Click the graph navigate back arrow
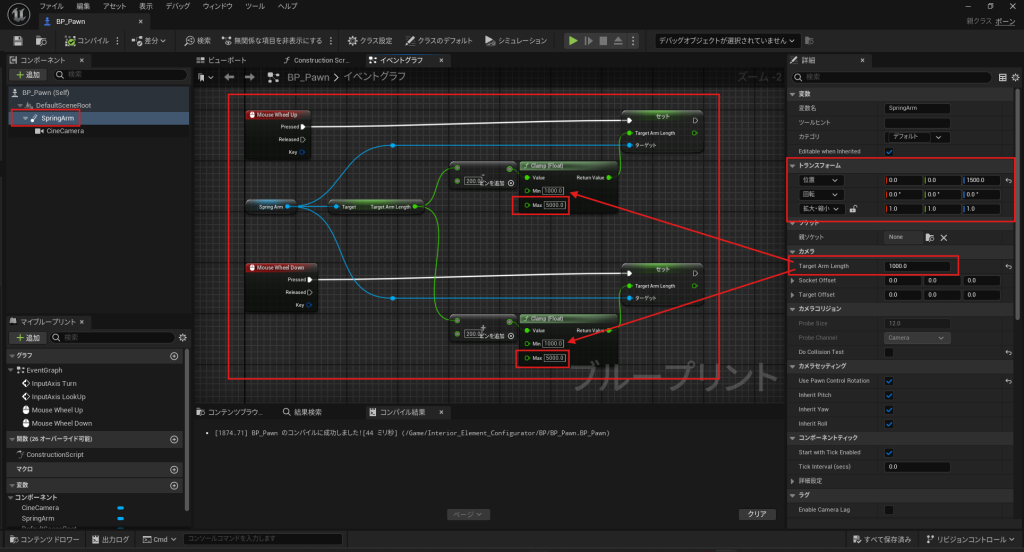 coord(230,77)
